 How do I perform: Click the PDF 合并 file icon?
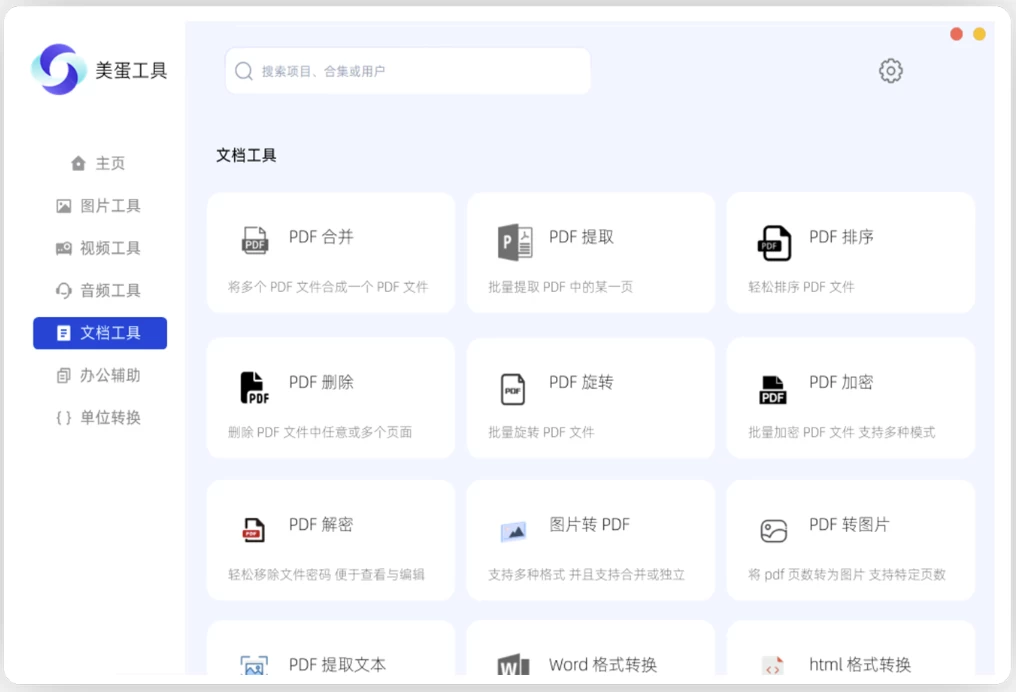click(x=255, y=240)
